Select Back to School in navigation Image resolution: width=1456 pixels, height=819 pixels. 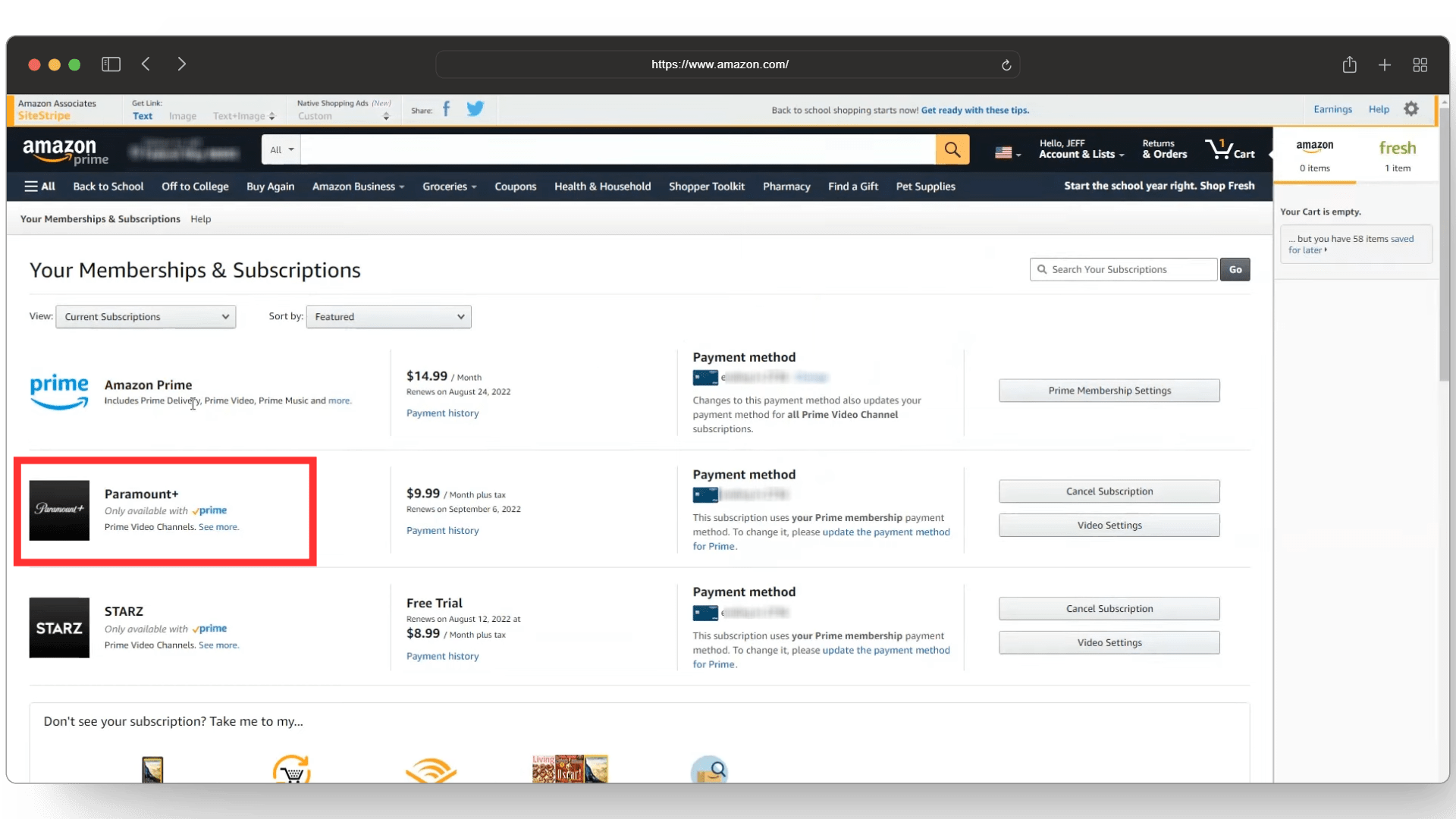click(108, 186)
